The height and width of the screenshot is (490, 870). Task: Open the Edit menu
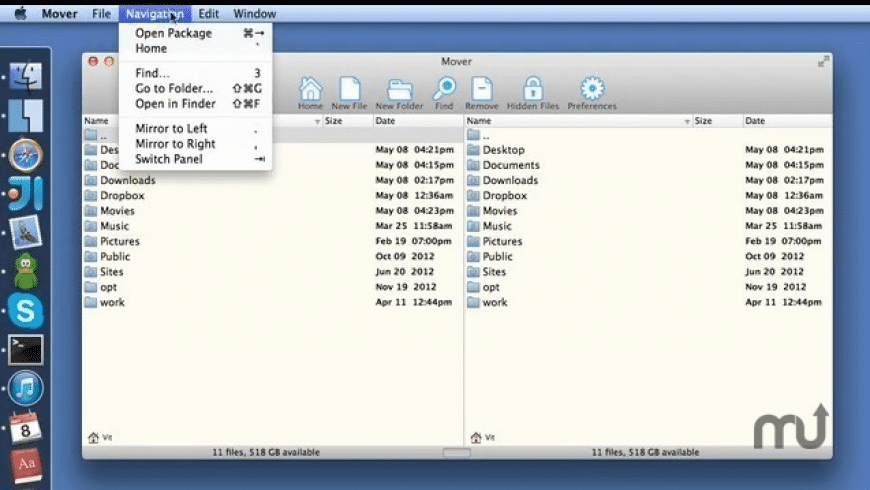tap(209, 13)
